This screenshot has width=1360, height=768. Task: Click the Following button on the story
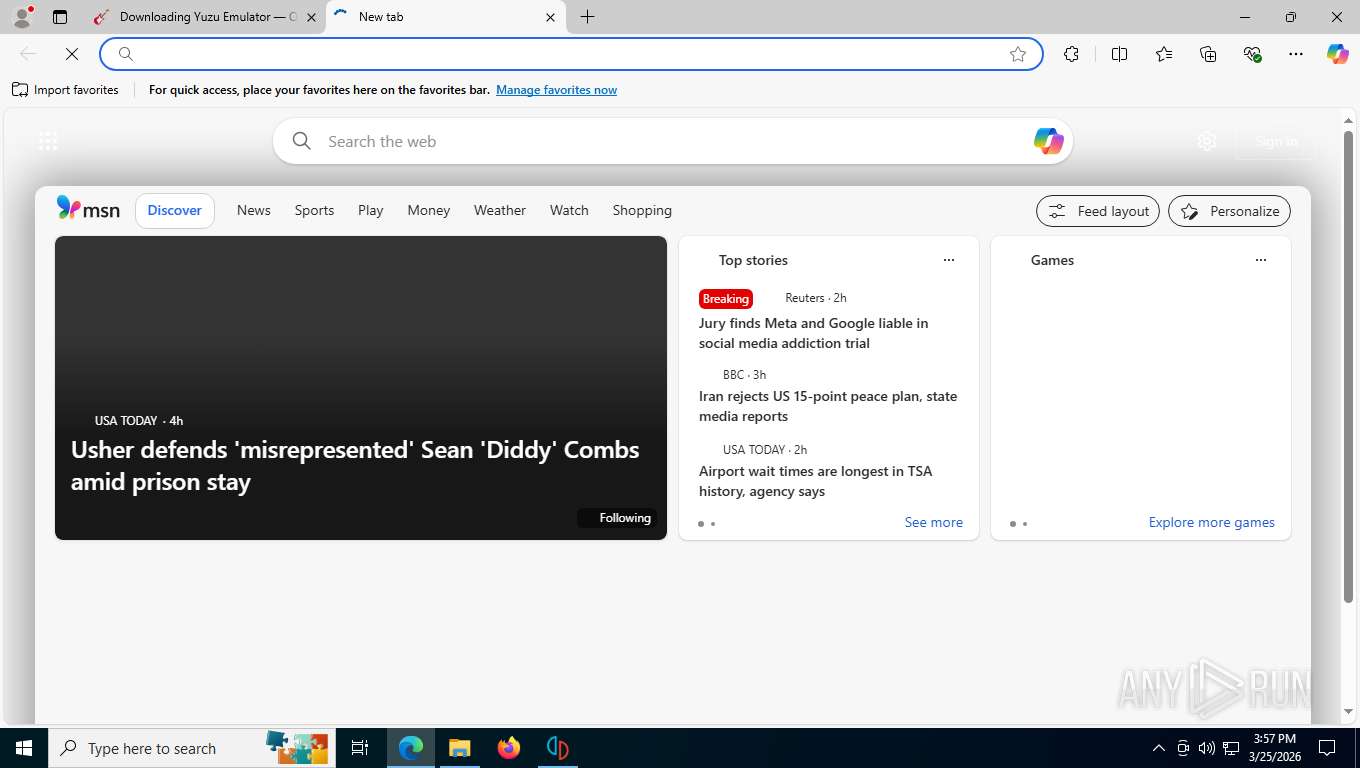pos(615,518)
